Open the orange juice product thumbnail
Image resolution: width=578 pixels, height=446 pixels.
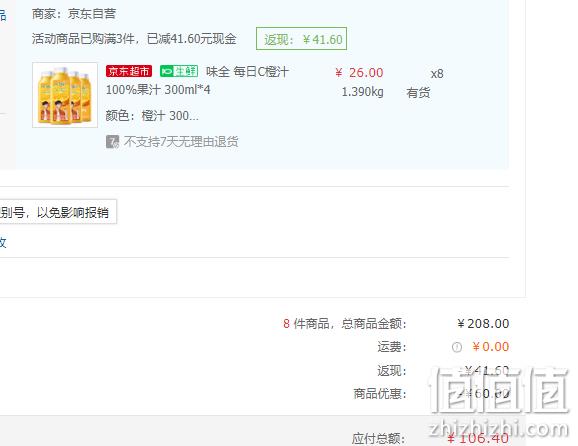pos(65,95)
